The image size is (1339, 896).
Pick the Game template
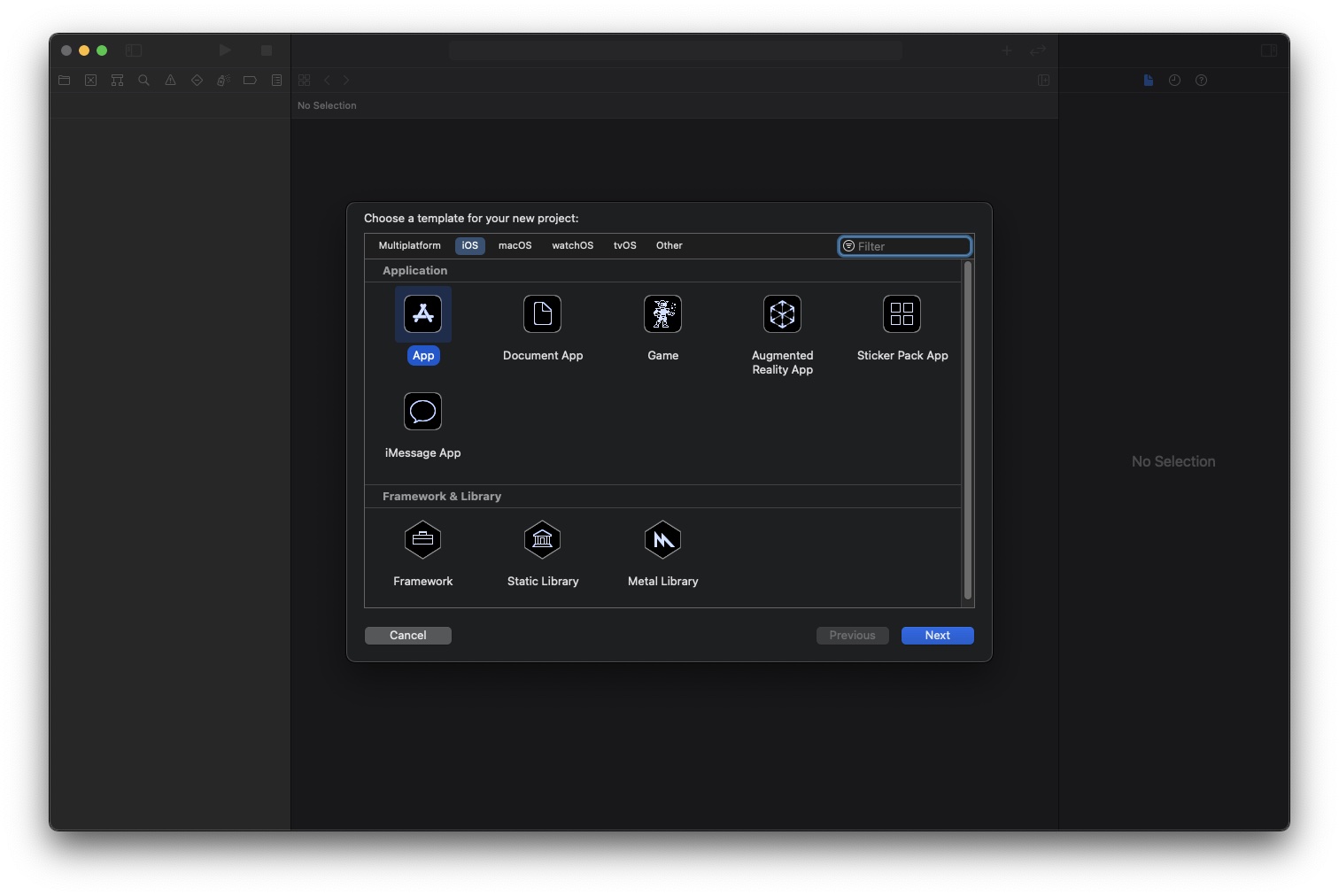pyautogui.click(x=662, y=313)
